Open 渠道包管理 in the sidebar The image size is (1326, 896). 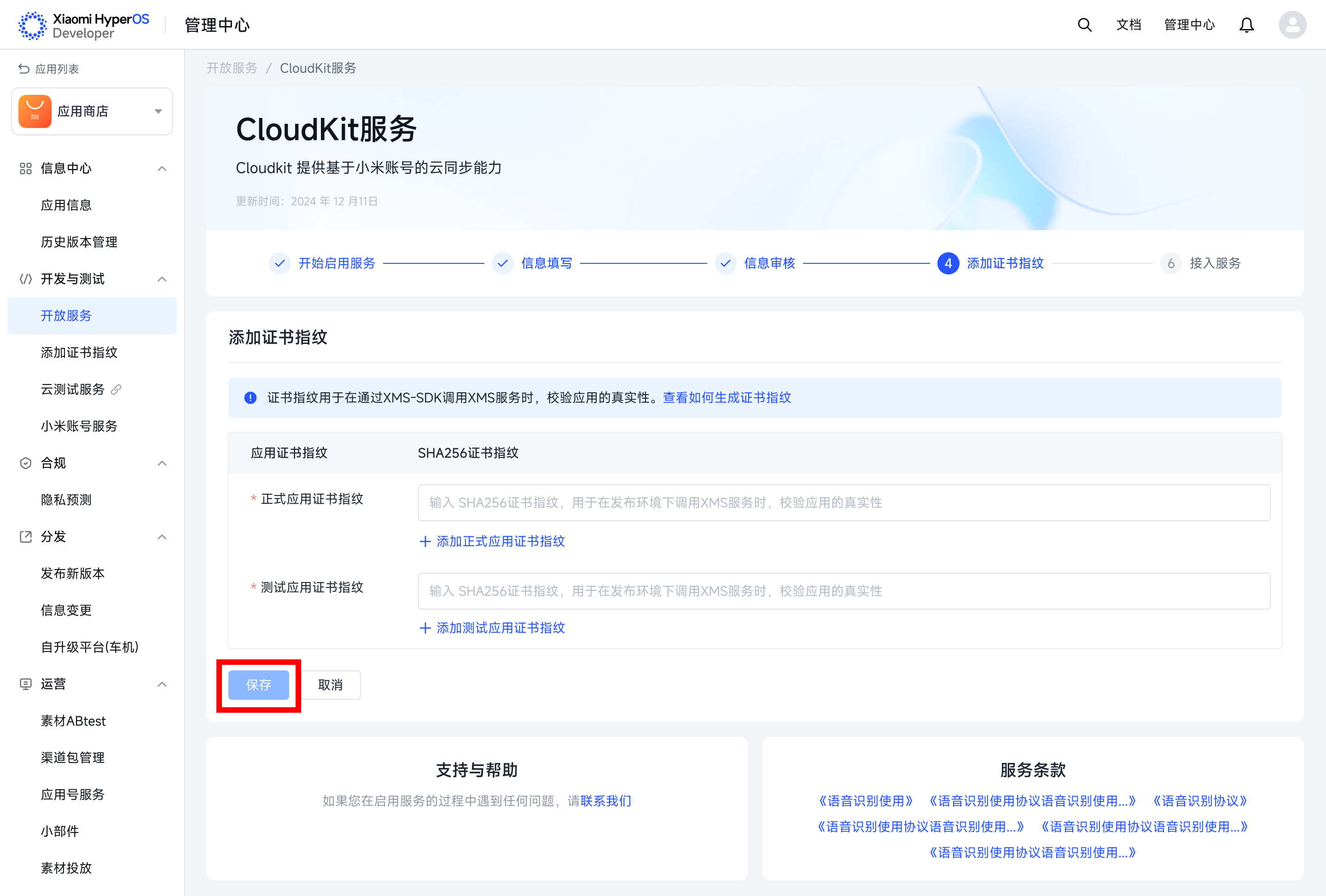click(x=72, y=758)
